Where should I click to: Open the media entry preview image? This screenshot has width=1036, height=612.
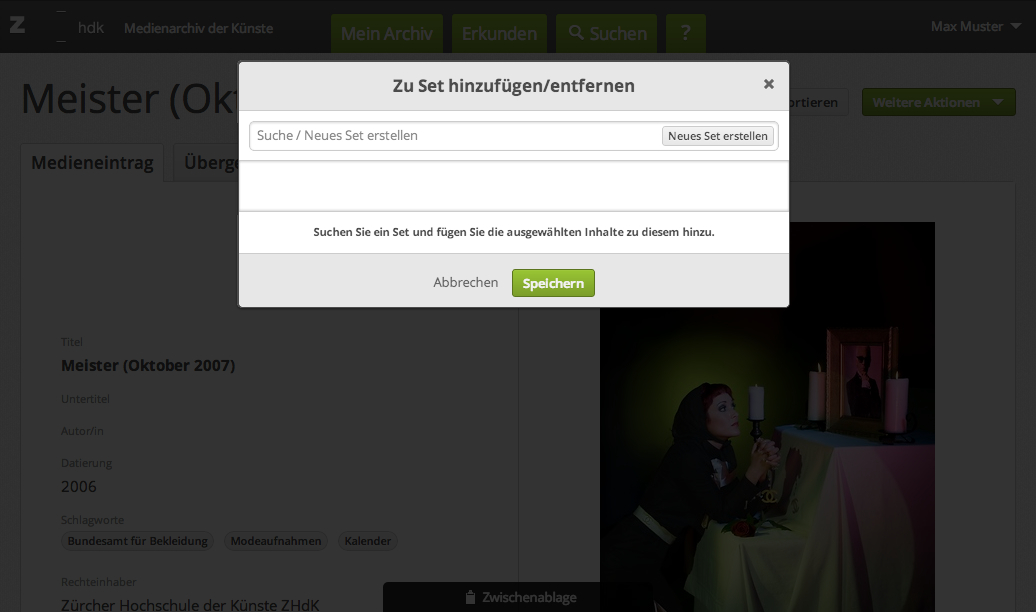pyautogui.click(x=766, y=450)
